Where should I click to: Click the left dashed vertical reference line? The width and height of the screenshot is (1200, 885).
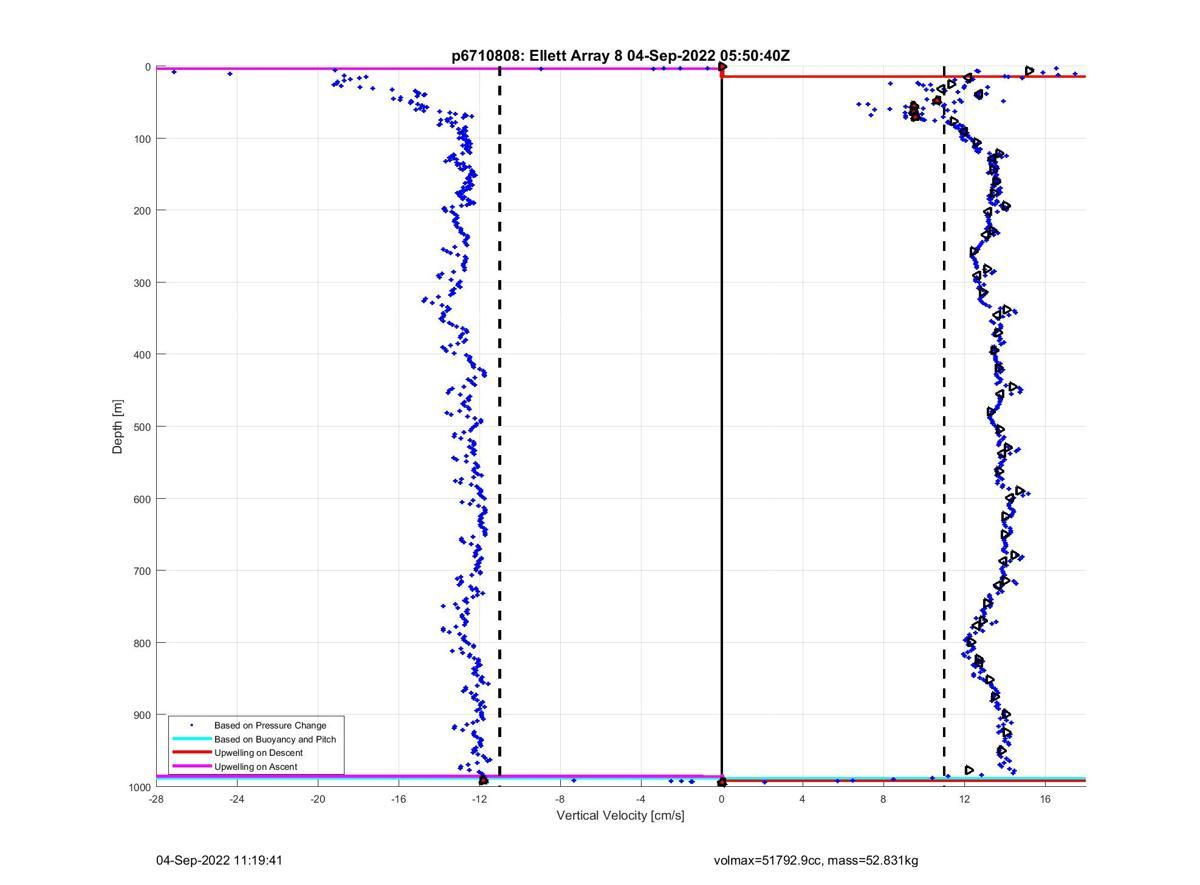tap(500, 427)
